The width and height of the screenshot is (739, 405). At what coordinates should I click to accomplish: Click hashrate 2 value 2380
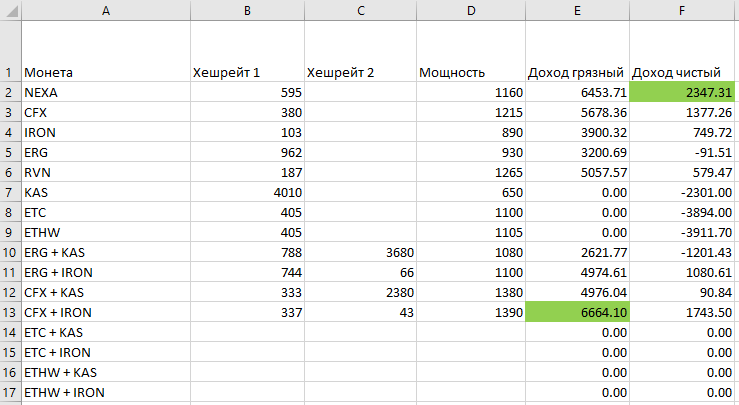361,292
